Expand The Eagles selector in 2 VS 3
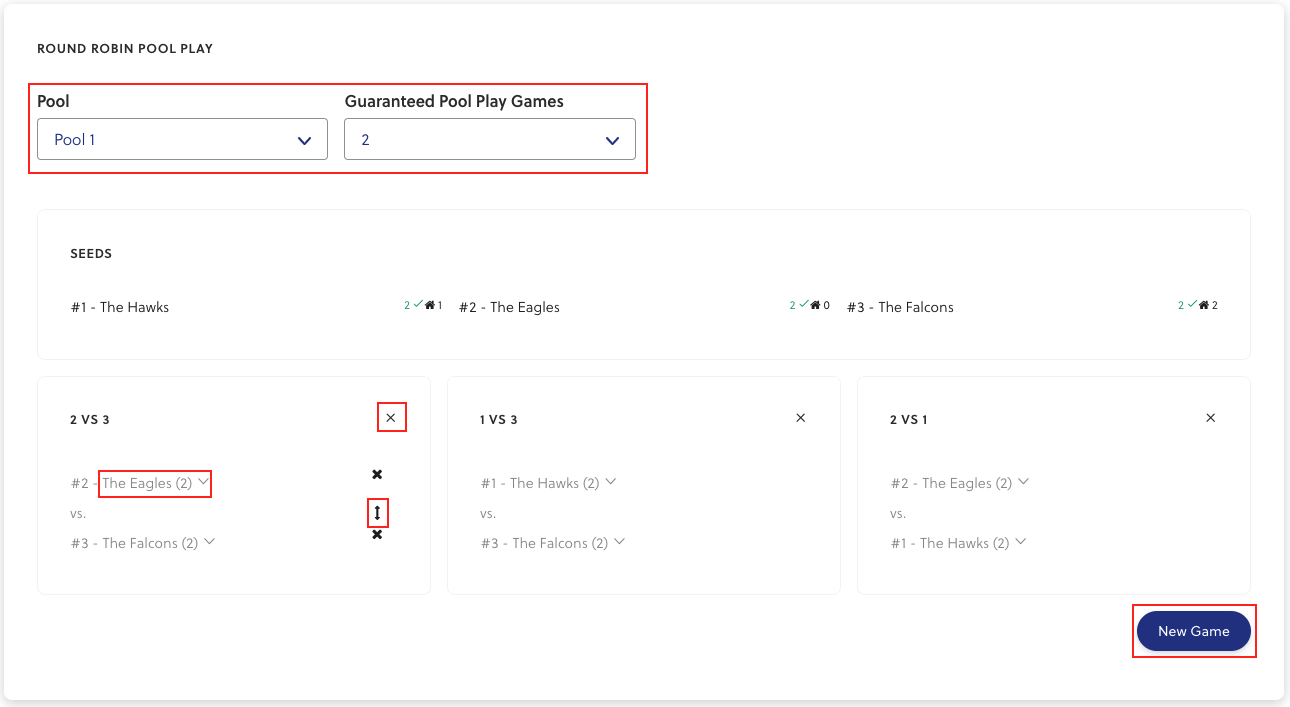Screen dimensions: 1290x707 click(x=155, y=483)
